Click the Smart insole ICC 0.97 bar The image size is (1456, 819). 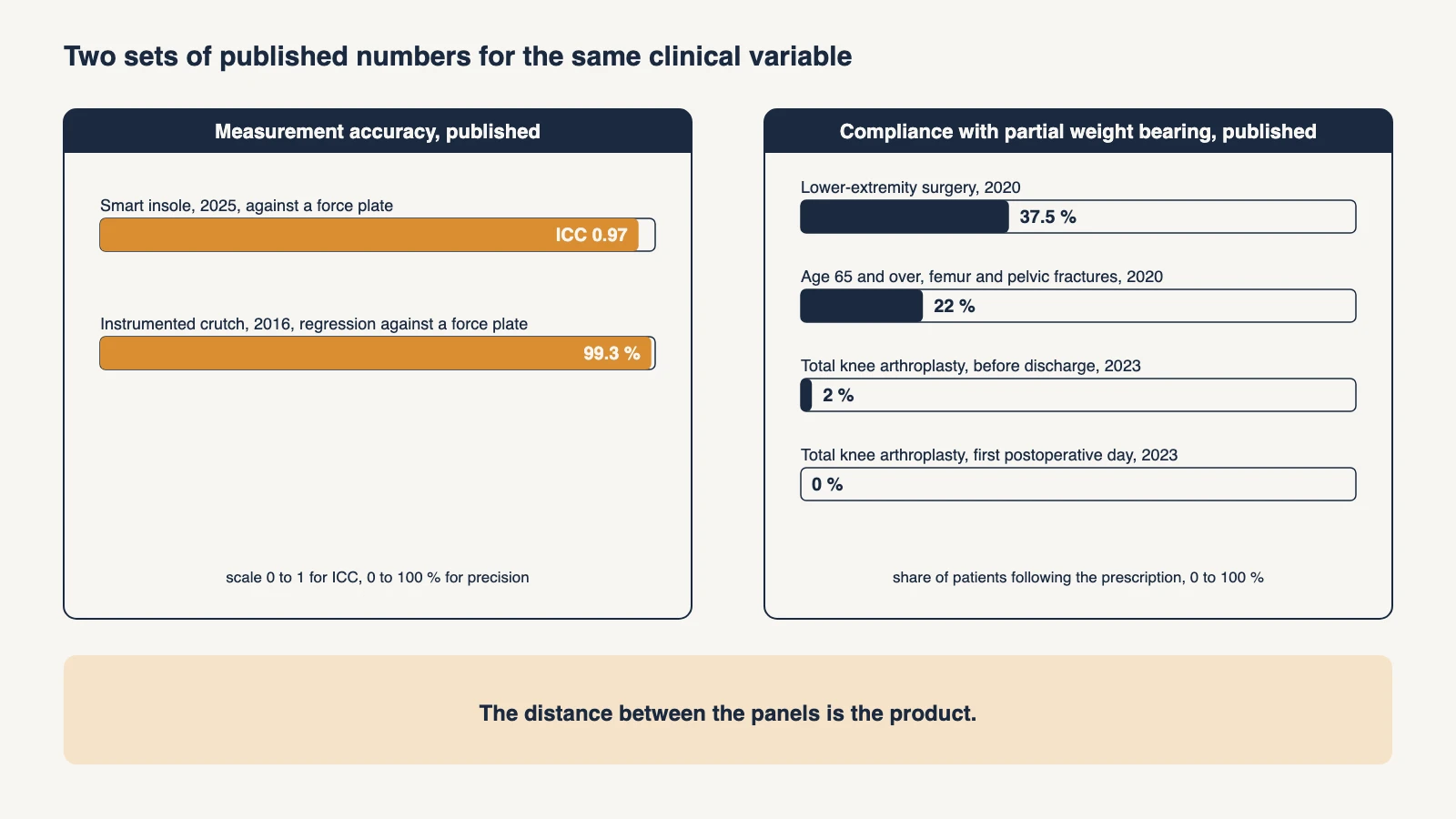point(378,235)
